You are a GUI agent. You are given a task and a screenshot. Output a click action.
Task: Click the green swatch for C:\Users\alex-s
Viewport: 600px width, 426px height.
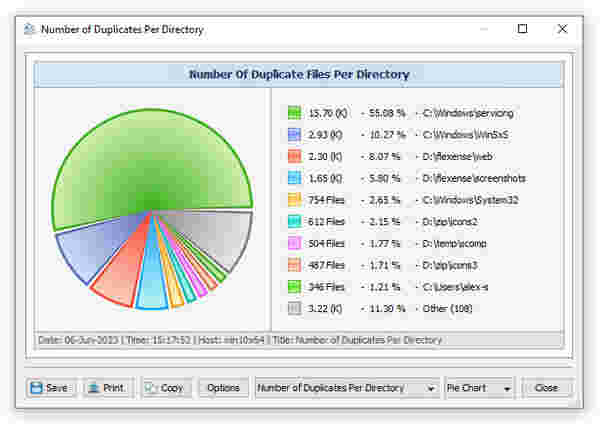point(294,287)
